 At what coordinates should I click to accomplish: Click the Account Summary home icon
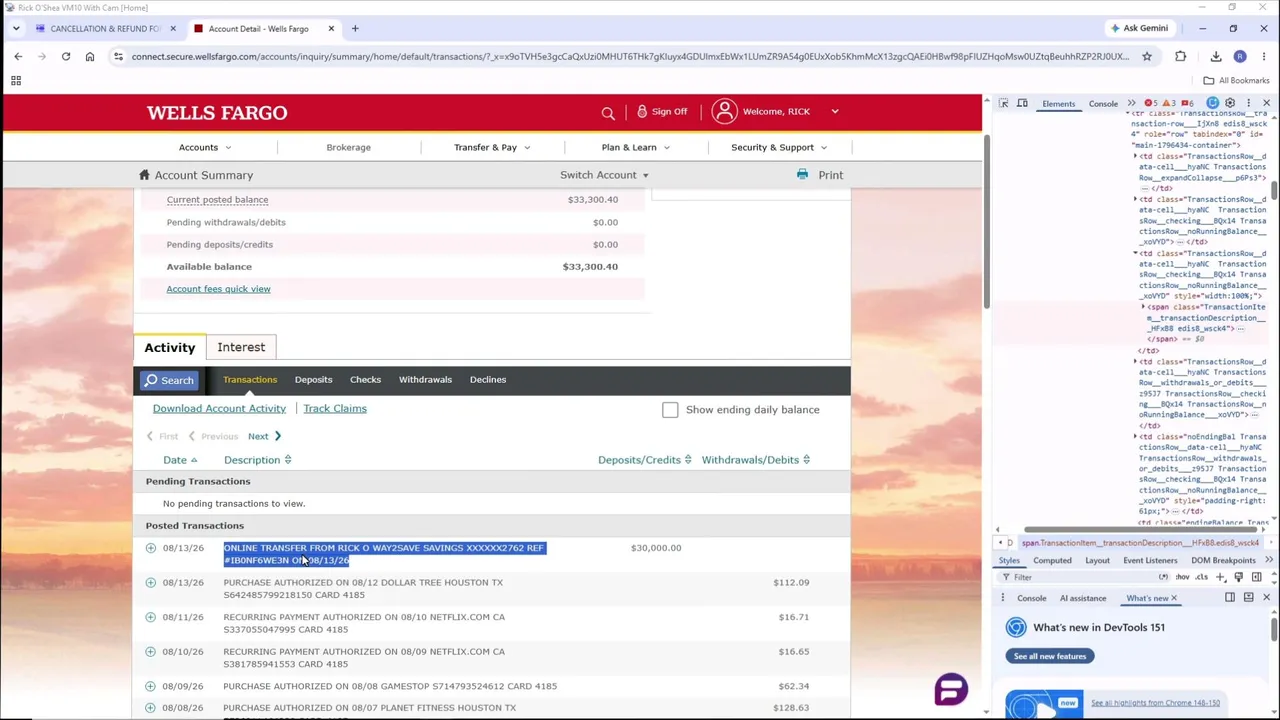(144, 175)
